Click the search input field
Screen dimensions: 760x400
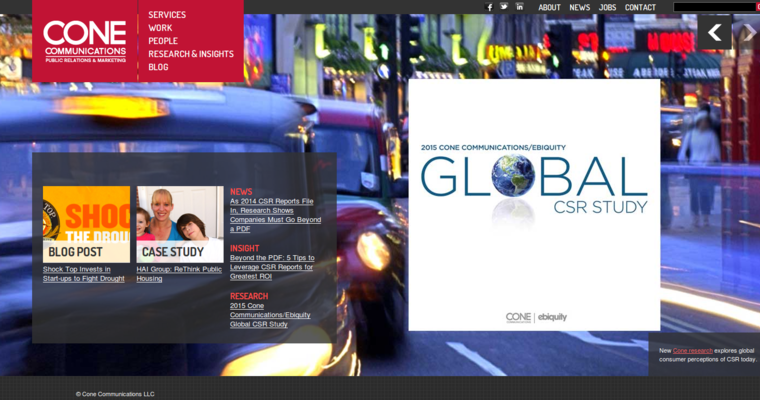pyautogui.click(x=715, y=7)
